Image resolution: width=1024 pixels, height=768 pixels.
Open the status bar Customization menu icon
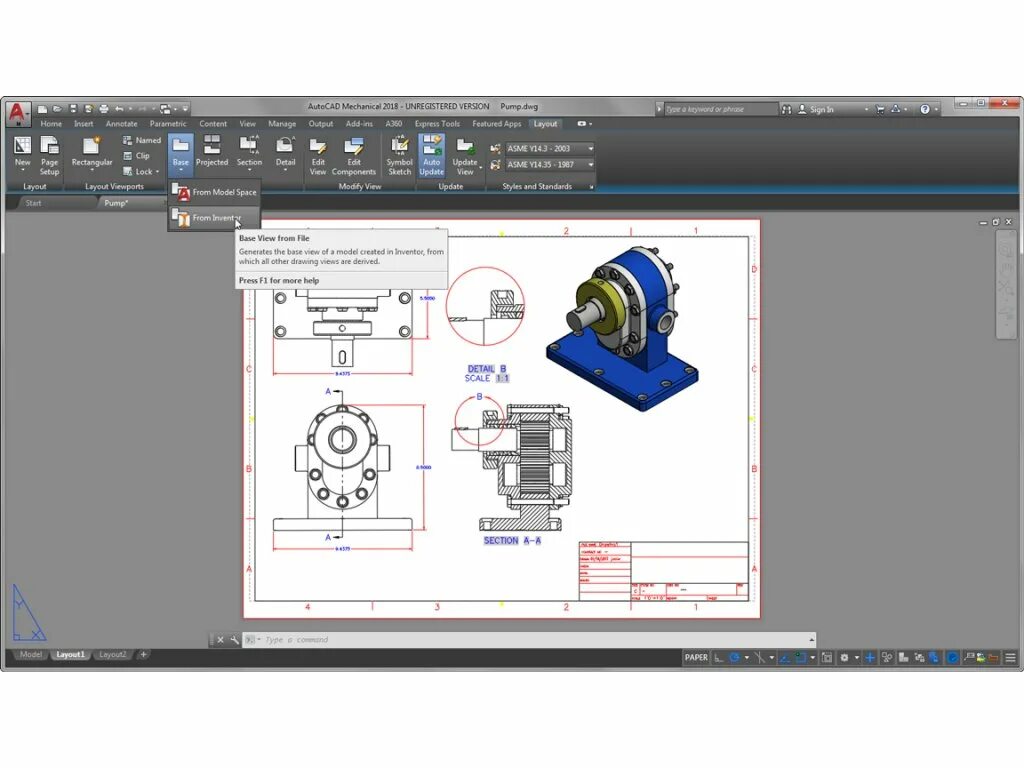pos(1010,658)
